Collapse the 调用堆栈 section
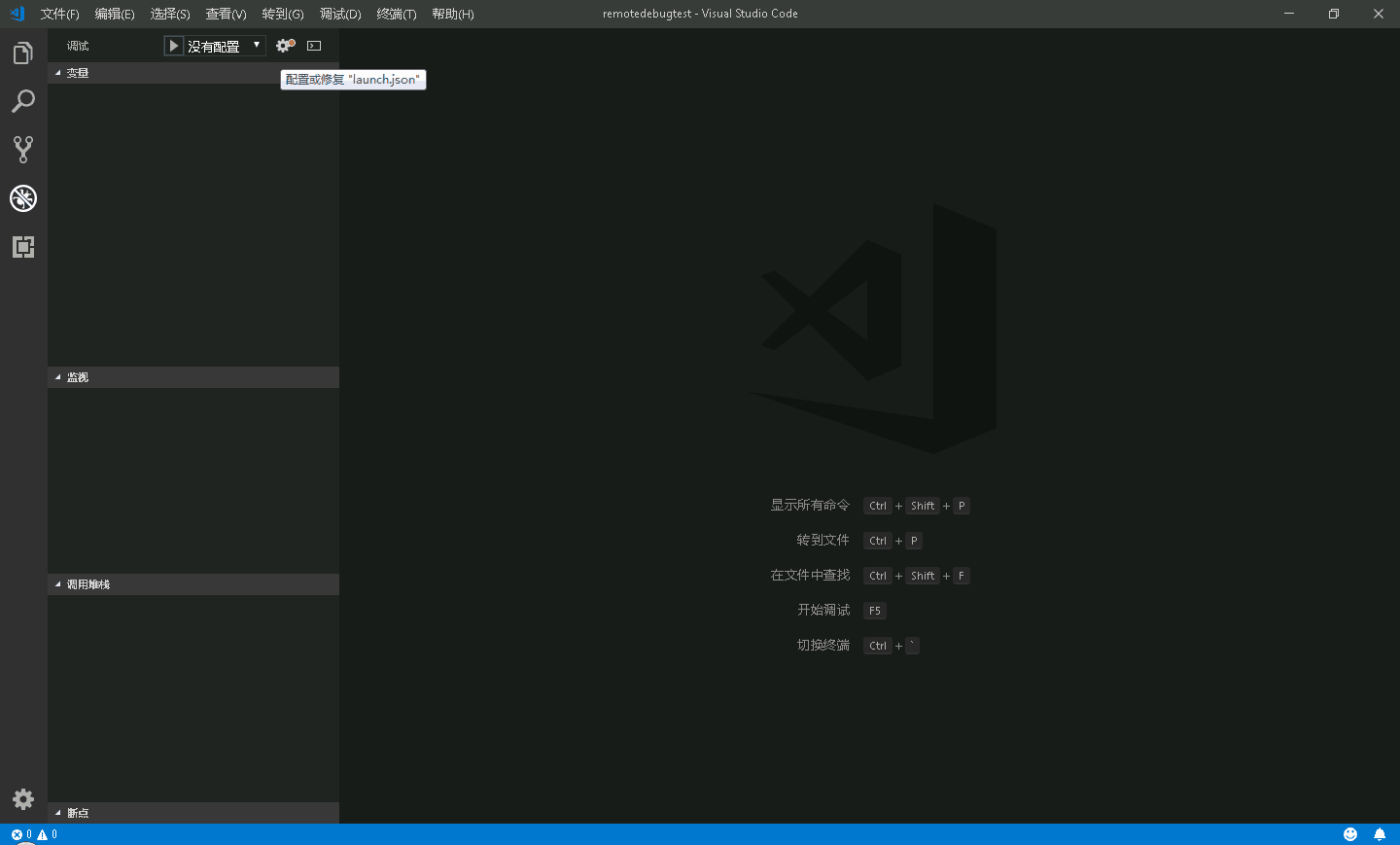Screen dimensions: 1400x845 click(193, 584)
